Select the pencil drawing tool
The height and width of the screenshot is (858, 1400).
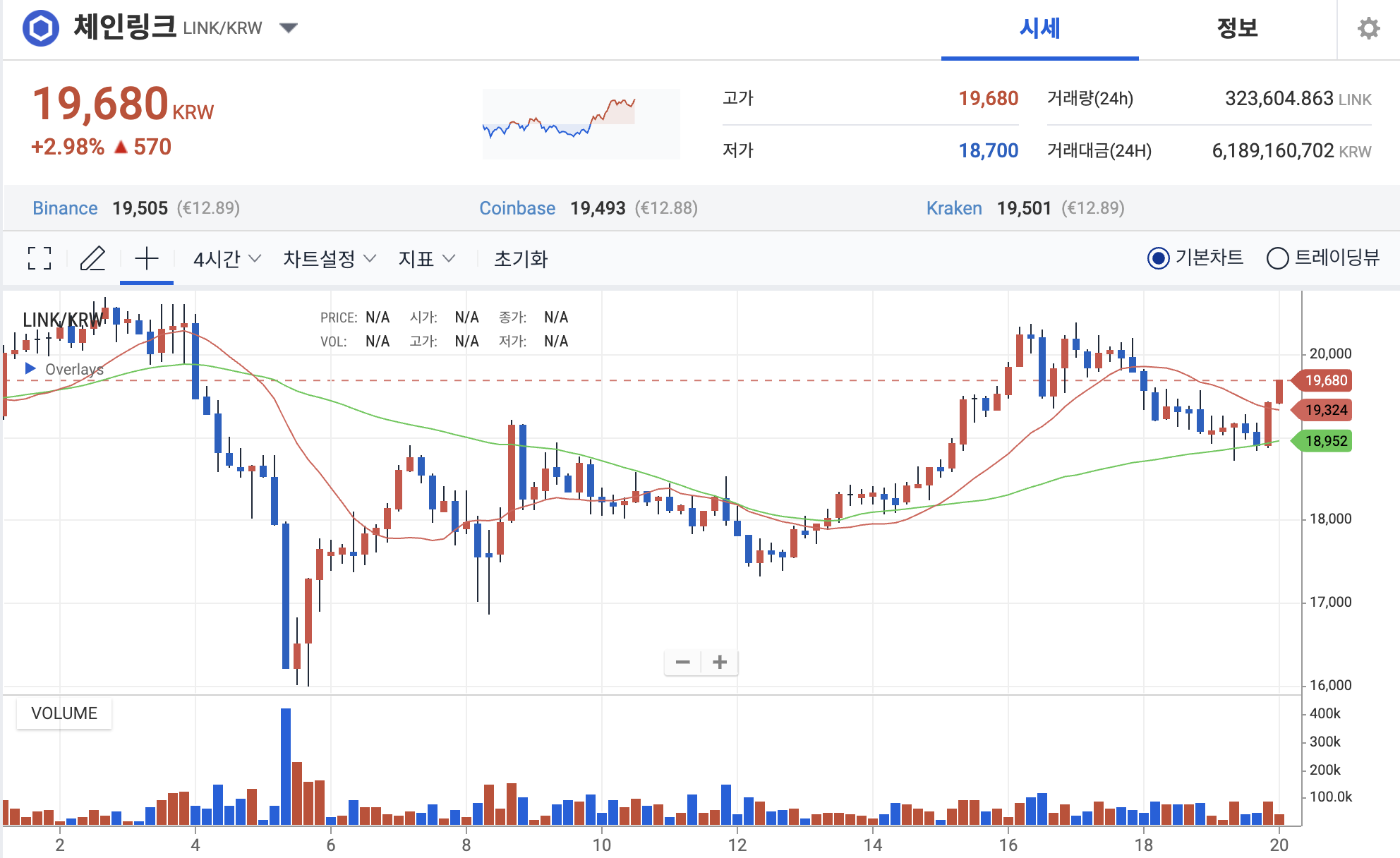tap(92, 258)
